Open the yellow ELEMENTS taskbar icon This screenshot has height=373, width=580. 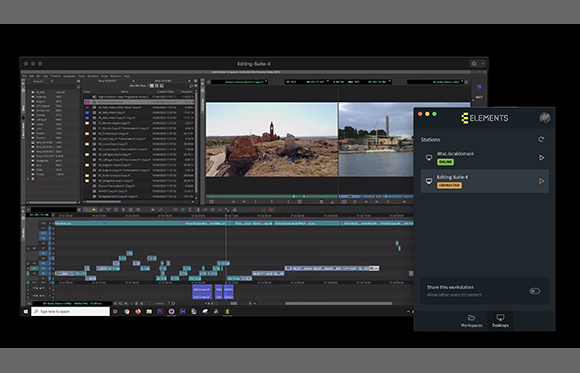(227, 312)
